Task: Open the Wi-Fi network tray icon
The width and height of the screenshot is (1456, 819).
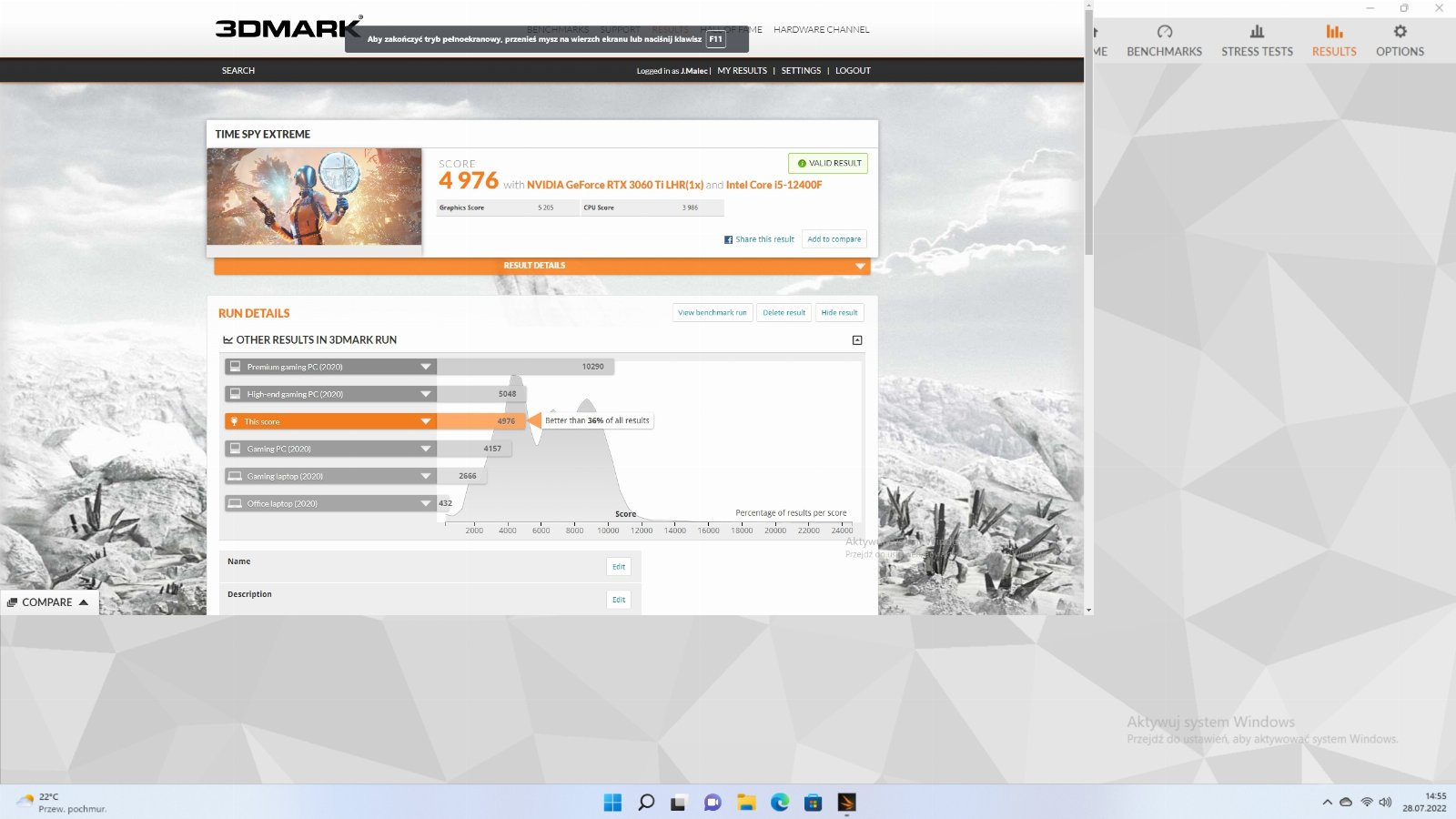Action: [1367, 802]
